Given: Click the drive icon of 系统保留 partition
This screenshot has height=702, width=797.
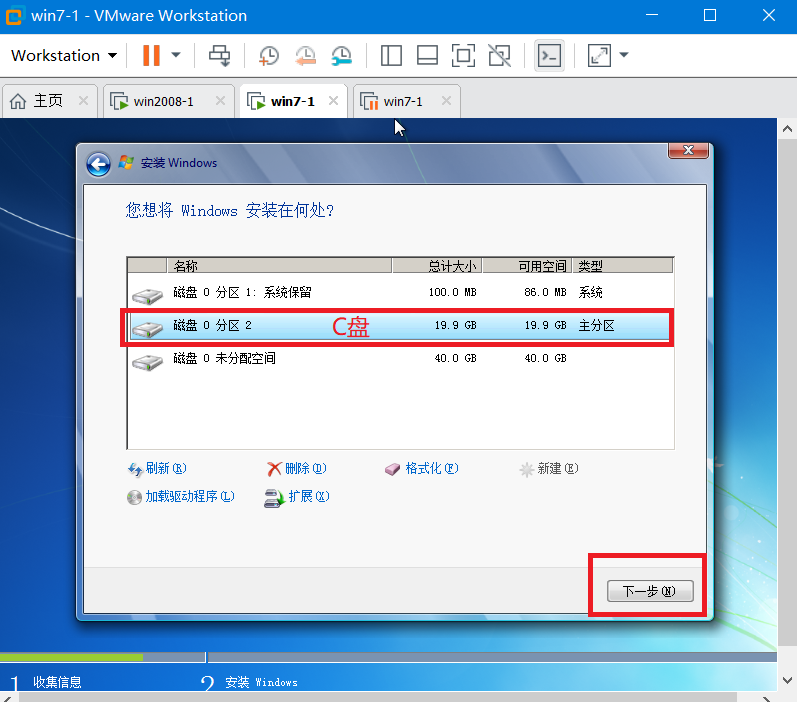Looking at the screenshot, I should click(x=147, y=296).
